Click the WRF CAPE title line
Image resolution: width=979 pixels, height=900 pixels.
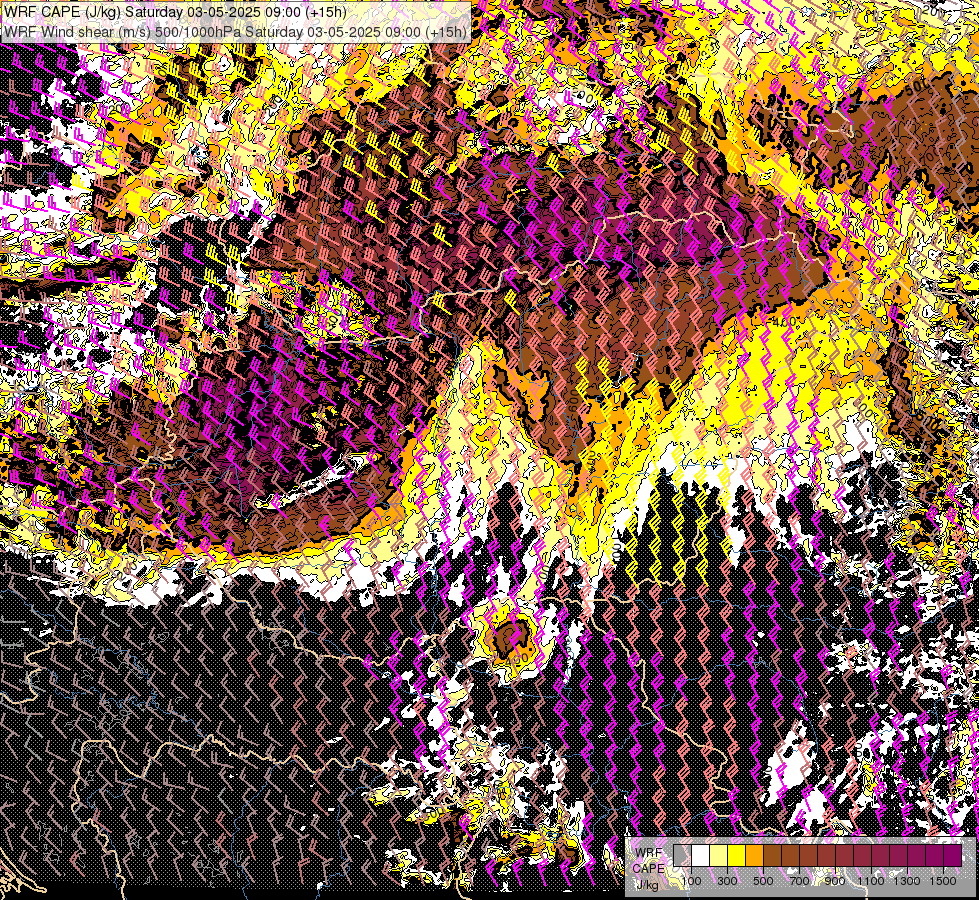[175, 12]
